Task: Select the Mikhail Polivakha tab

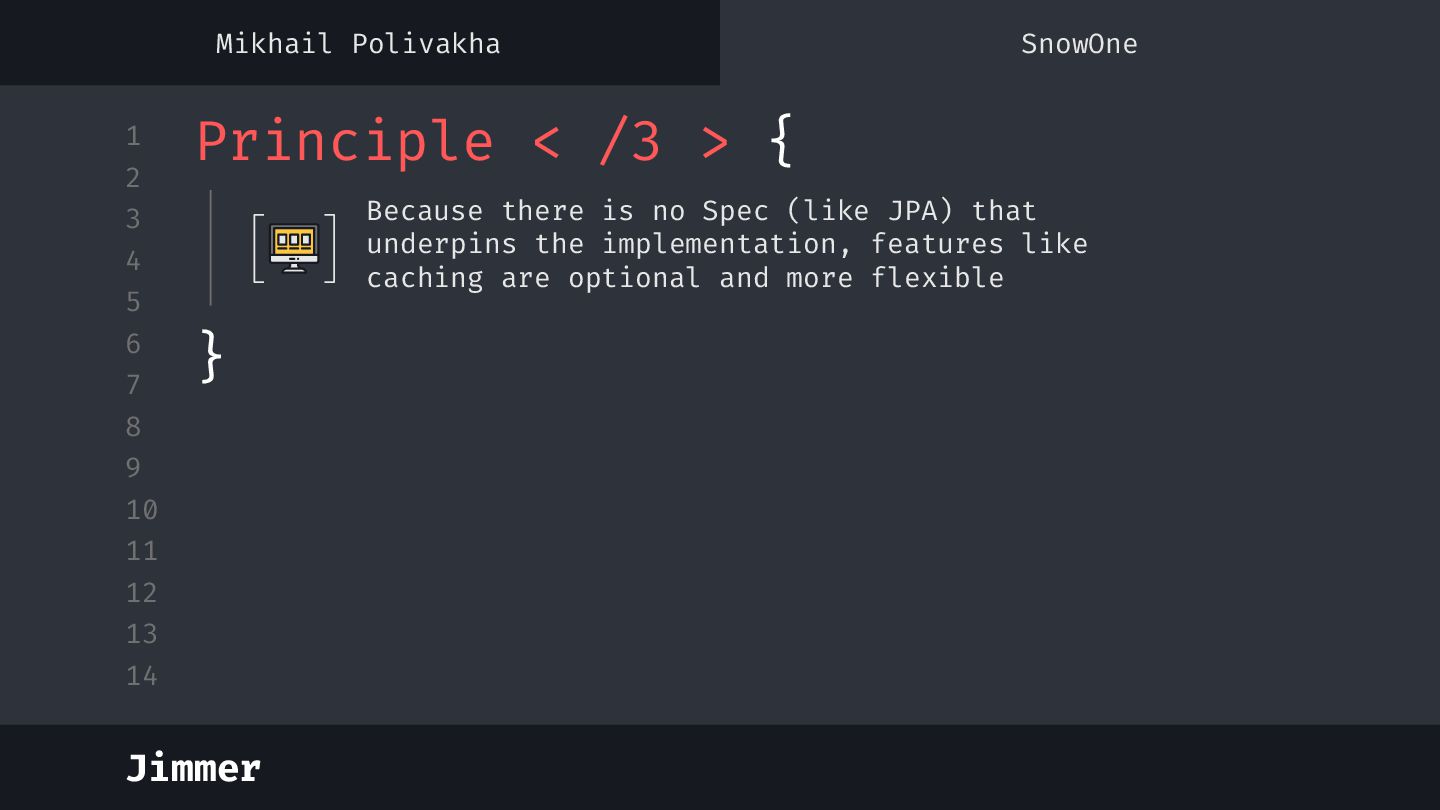Action: click(x=358, y=44)
